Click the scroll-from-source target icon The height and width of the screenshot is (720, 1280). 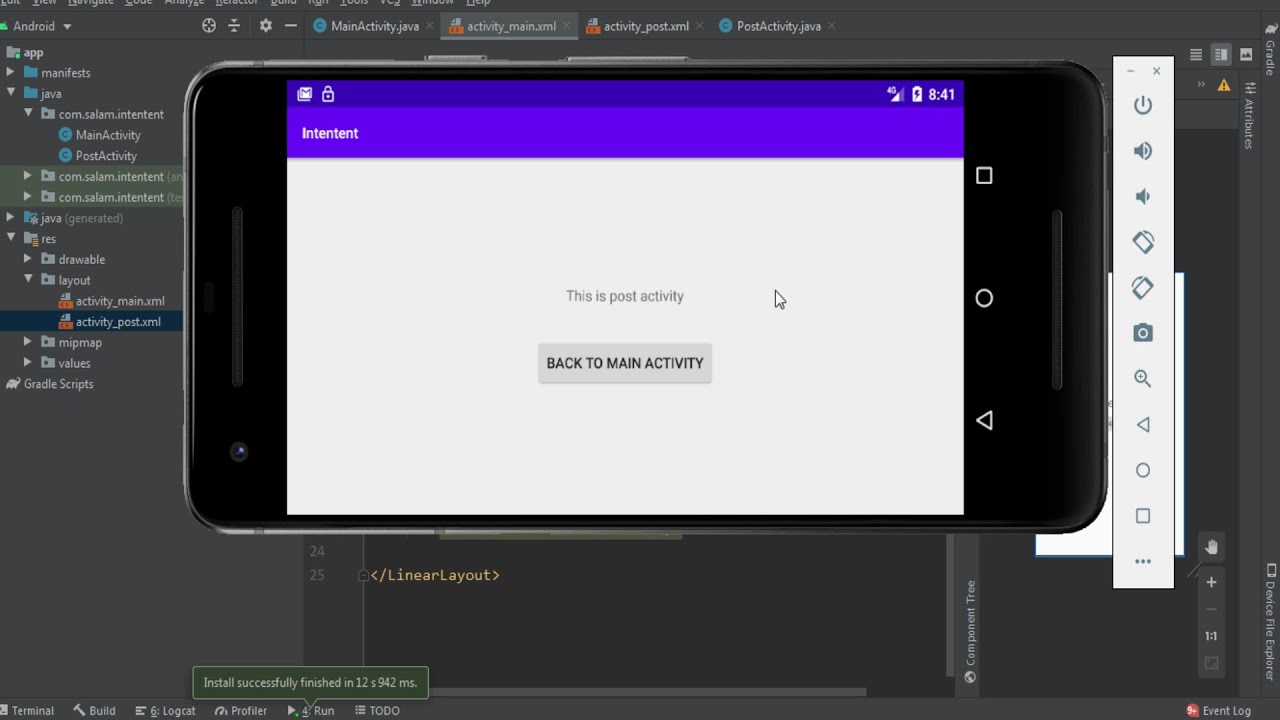(x=209, y=26)
